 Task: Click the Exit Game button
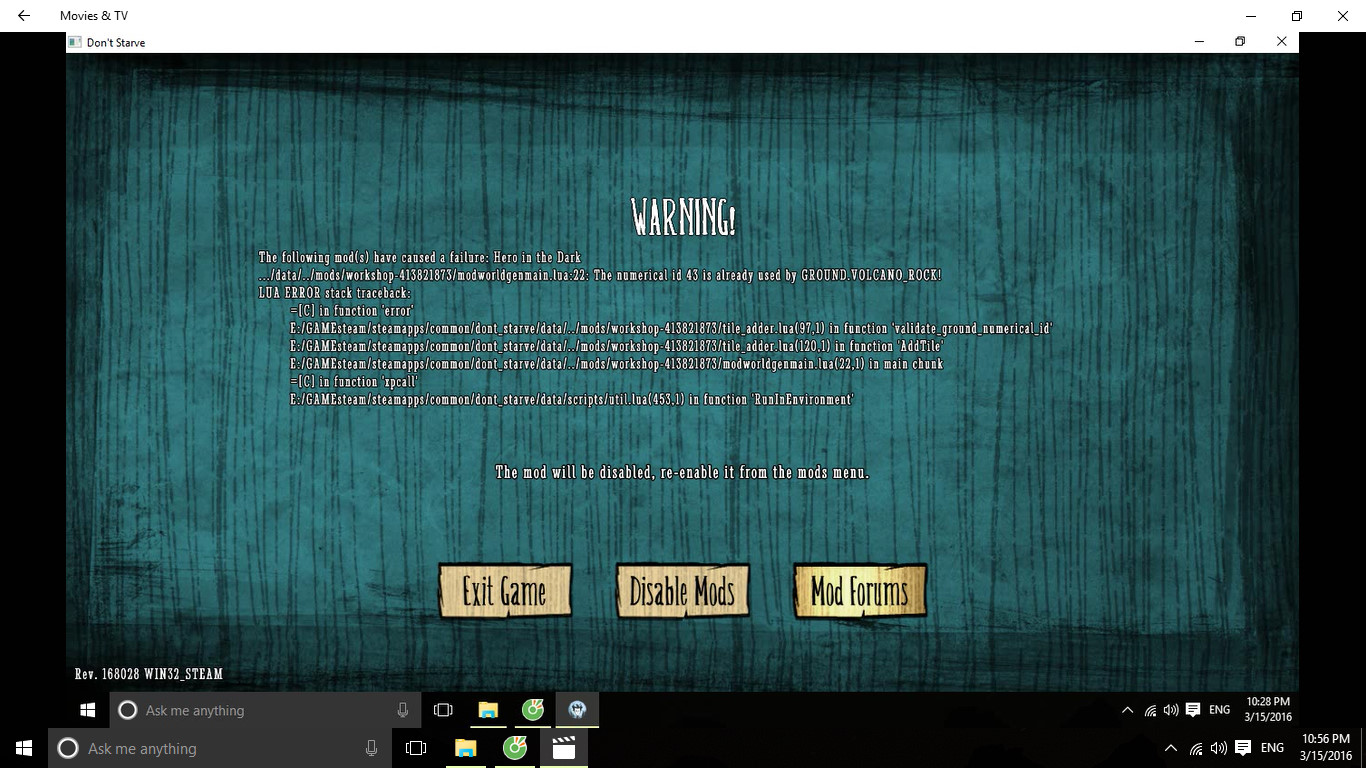click(505, 591)
